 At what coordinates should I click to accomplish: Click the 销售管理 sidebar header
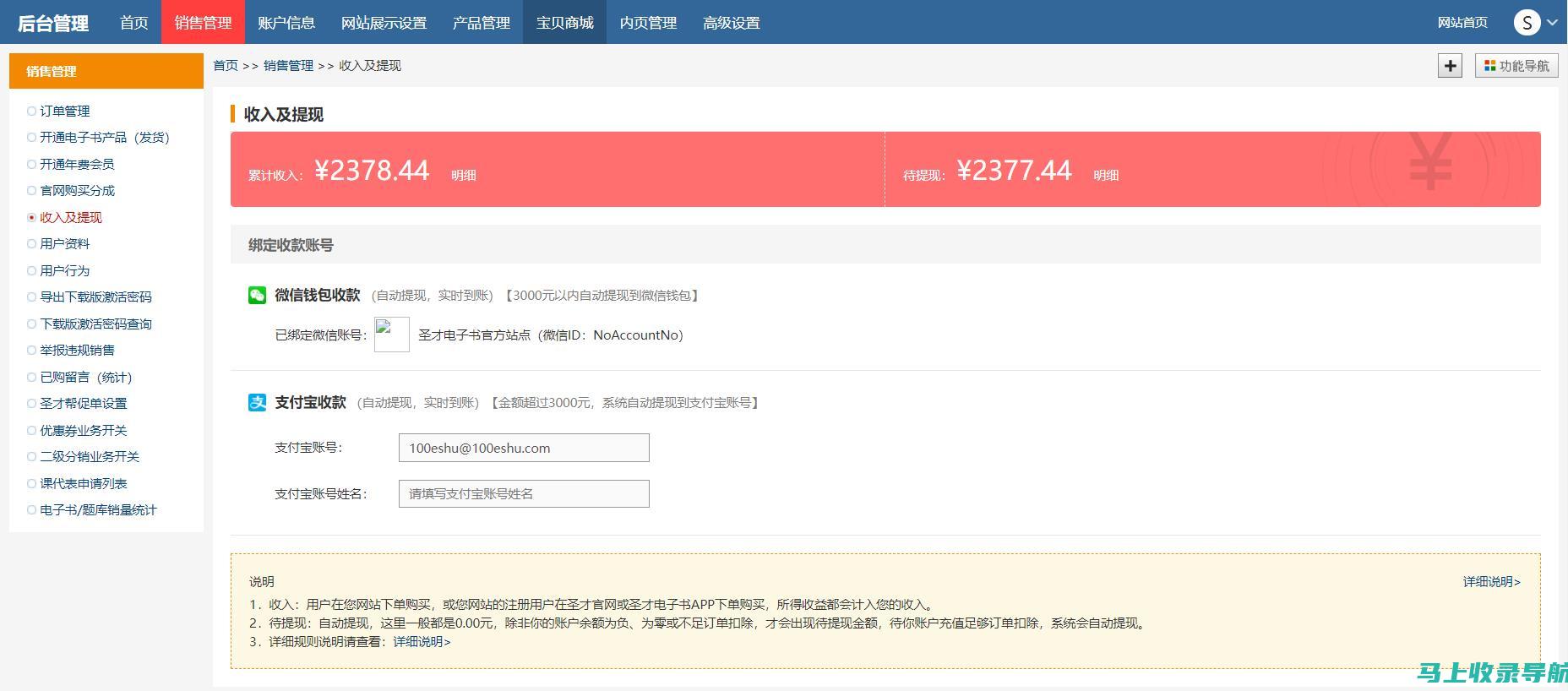point(106,71)
